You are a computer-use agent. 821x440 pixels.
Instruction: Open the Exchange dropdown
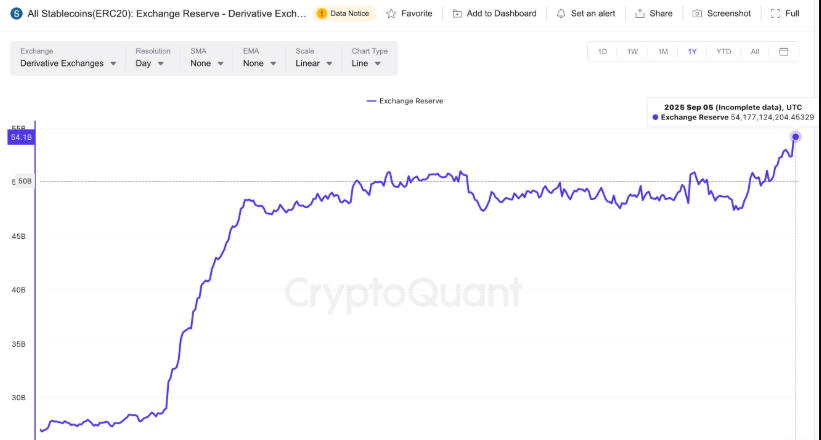(x=68, y=63)
